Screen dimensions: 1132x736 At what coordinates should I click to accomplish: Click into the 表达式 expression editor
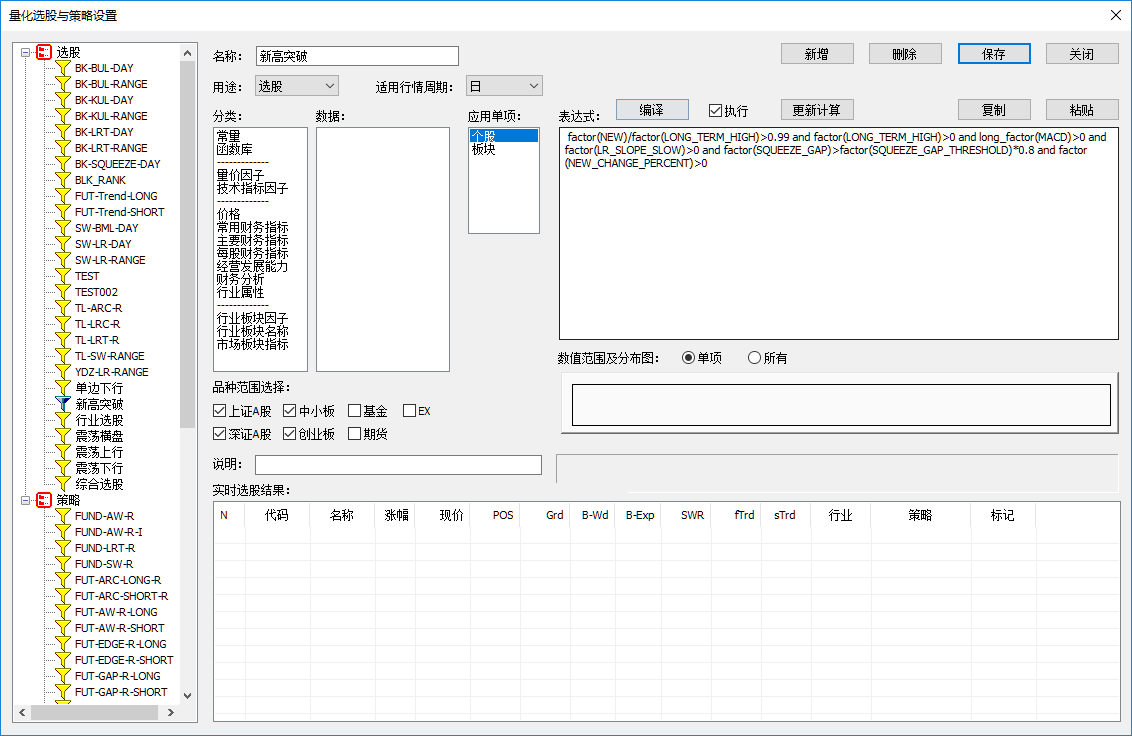pos(839,234)
